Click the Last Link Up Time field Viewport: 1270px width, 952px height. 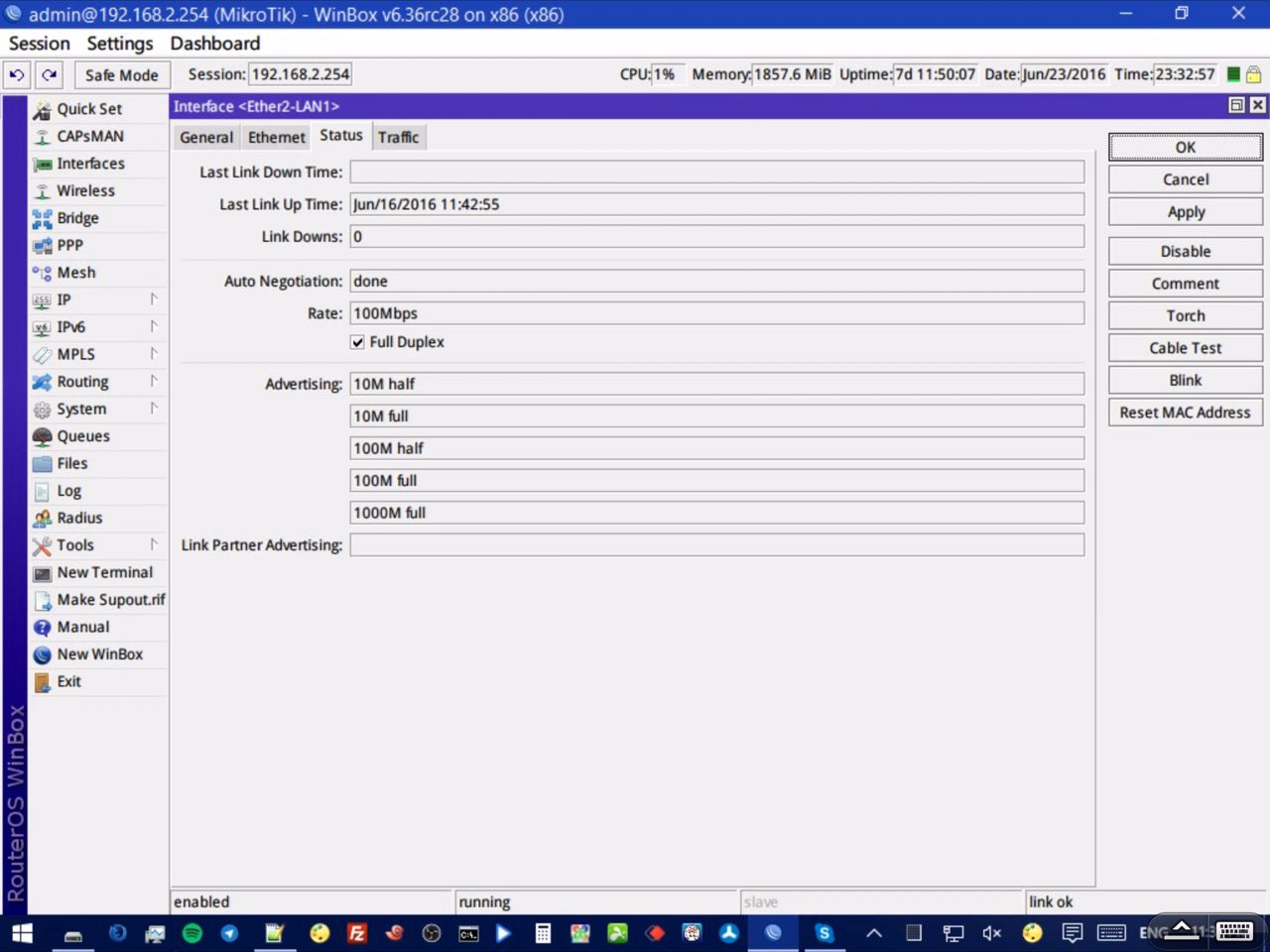(716, 204)
